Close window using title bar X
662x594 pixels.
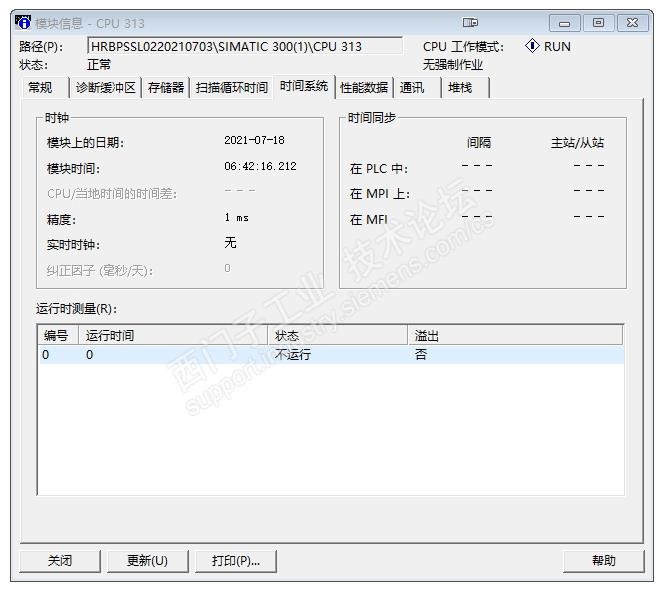click(x=632, y=23)
